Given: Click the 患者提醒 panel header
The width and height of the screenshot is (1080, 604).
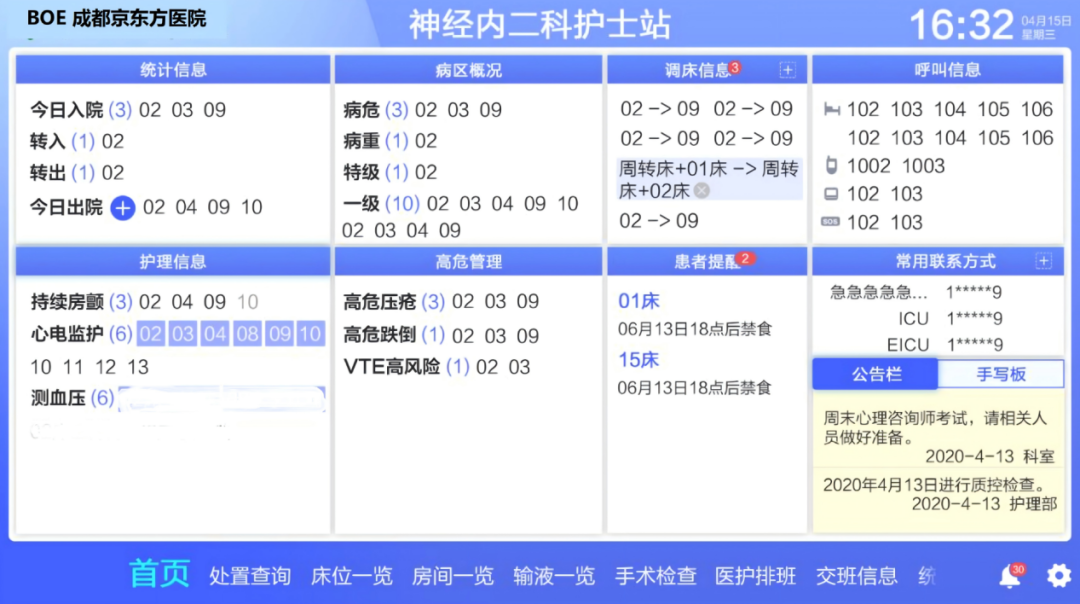Looking at the screenshot, I should coord(706,261).
